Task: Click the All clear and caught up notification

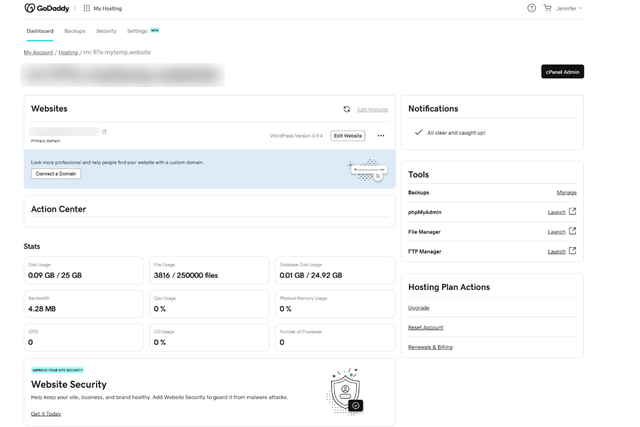Action: (456, 133)
